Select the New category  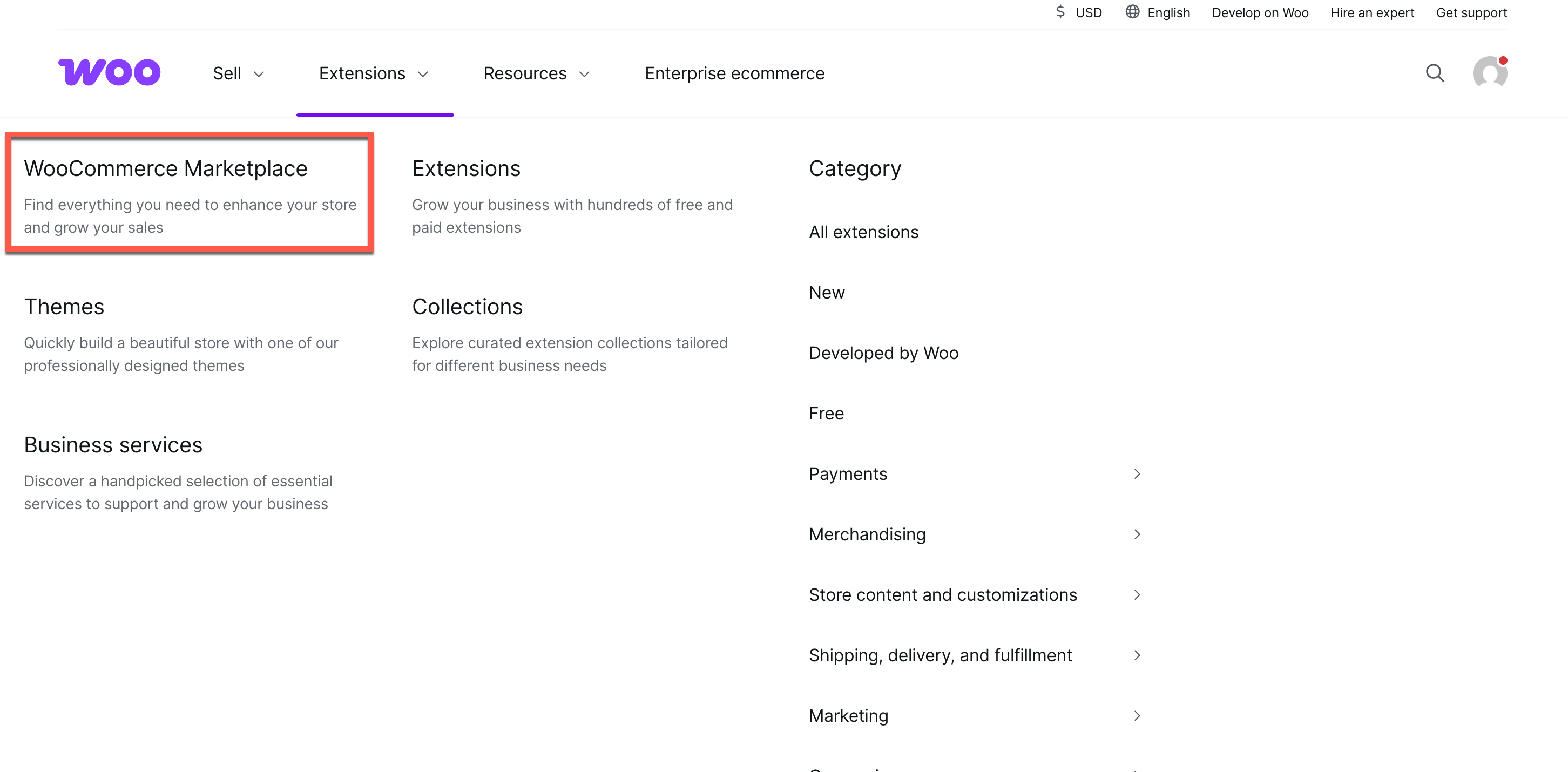click(x=827, y=292)
